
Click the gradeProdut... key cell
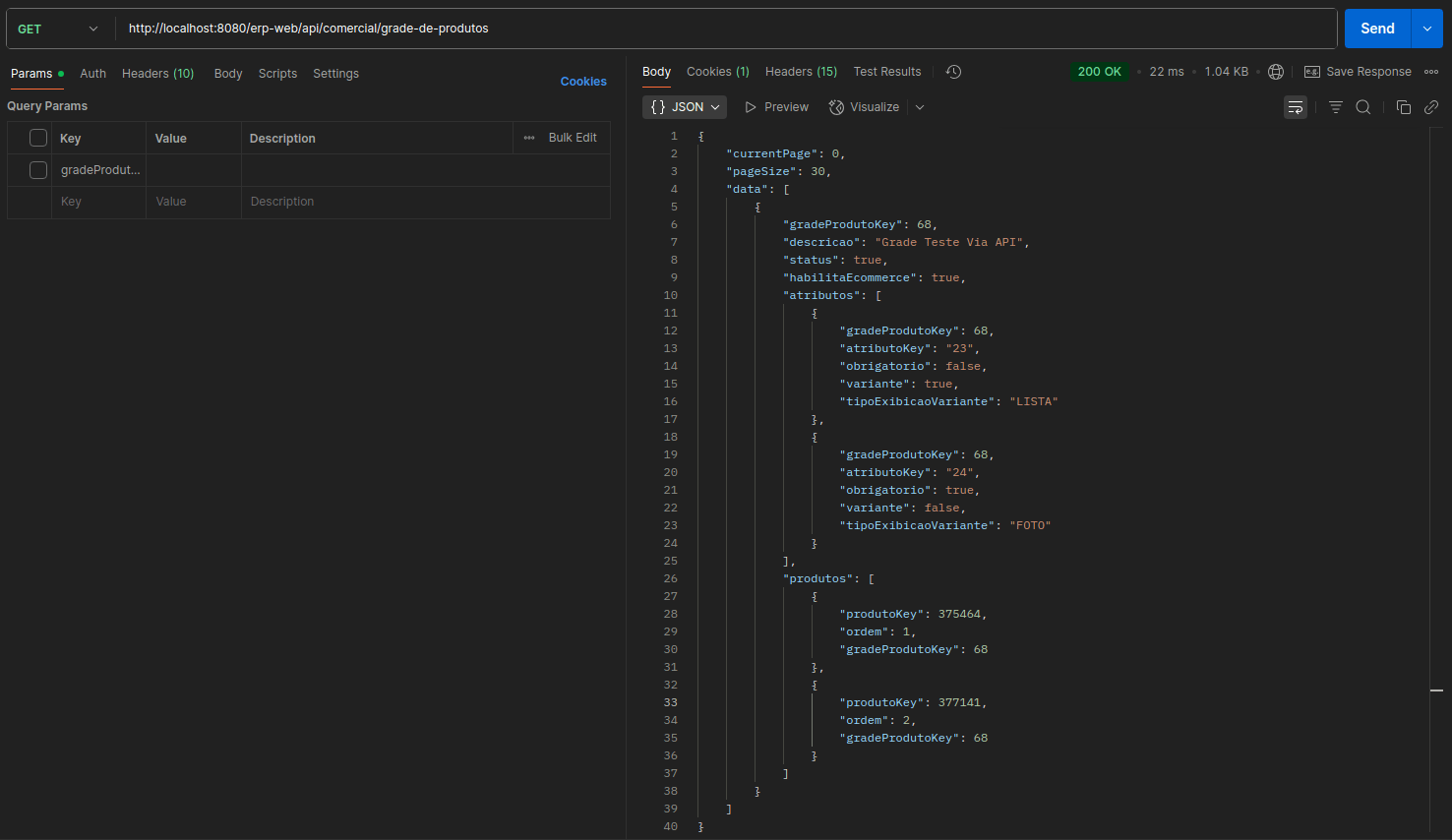click(x=100, y=170)
